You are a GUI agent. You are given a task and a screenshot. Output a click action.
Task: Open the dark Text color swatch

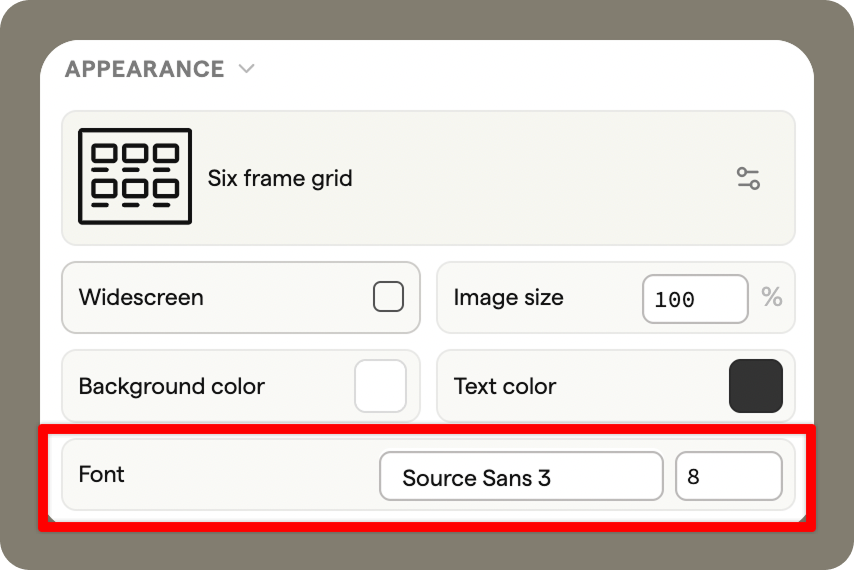click(755, 386)
